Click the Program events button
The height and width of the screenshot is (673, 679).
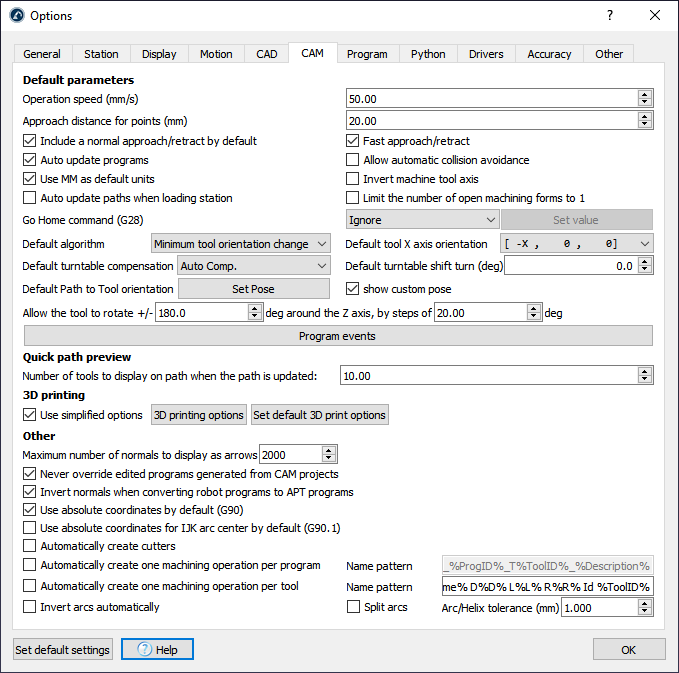coord(338,336)
